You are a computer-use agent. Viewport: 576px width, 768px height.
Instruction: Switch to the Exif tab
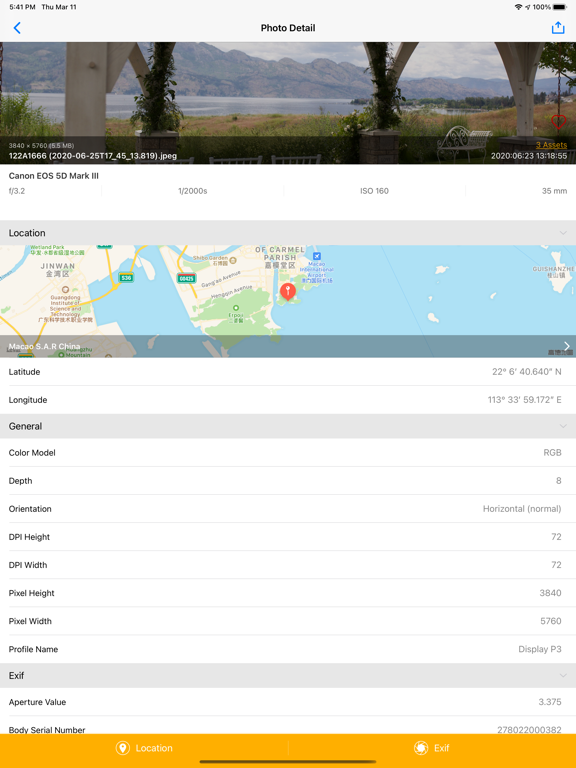coord(432,748)
